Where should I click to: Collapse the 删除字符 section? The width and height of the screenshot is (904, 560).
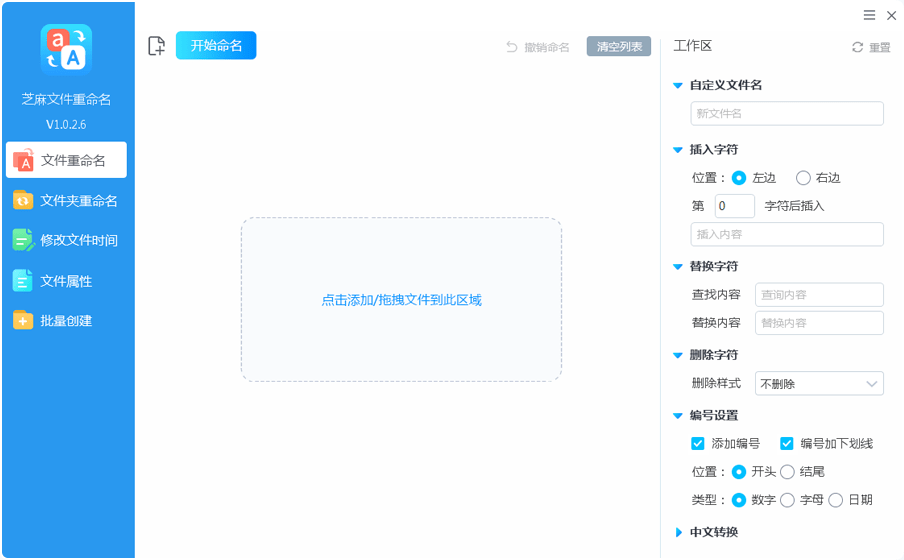point(678,355)
